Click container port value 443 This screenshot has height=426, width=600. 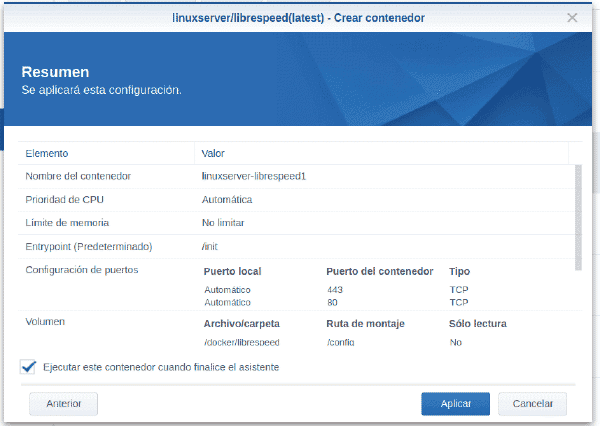335,290
